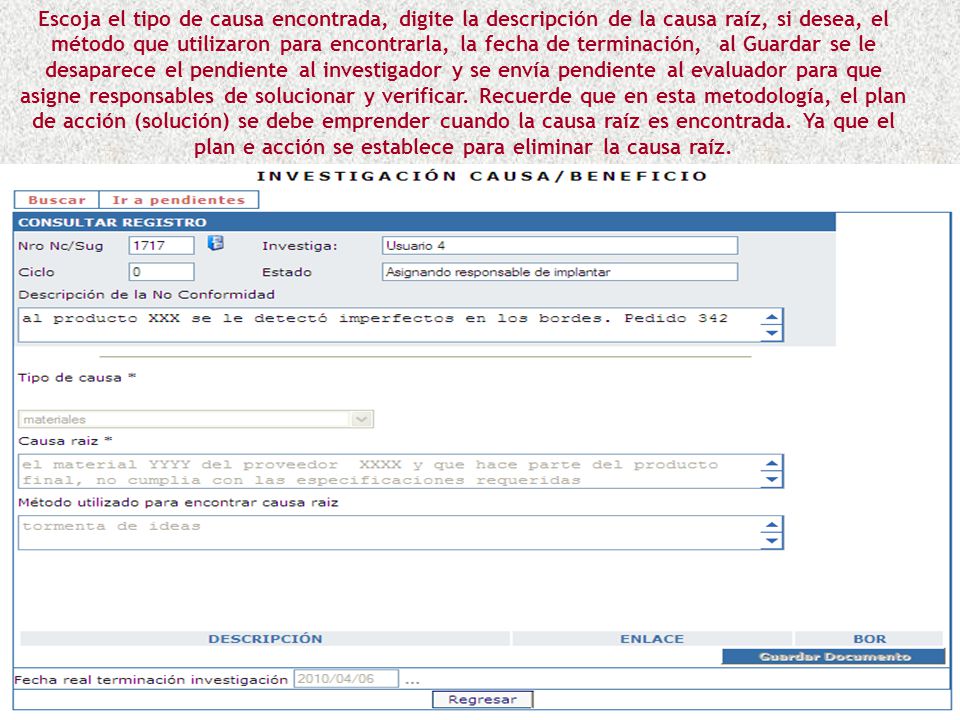
Task: Click up arrow of Método utilizado text area
Action: 772,525
